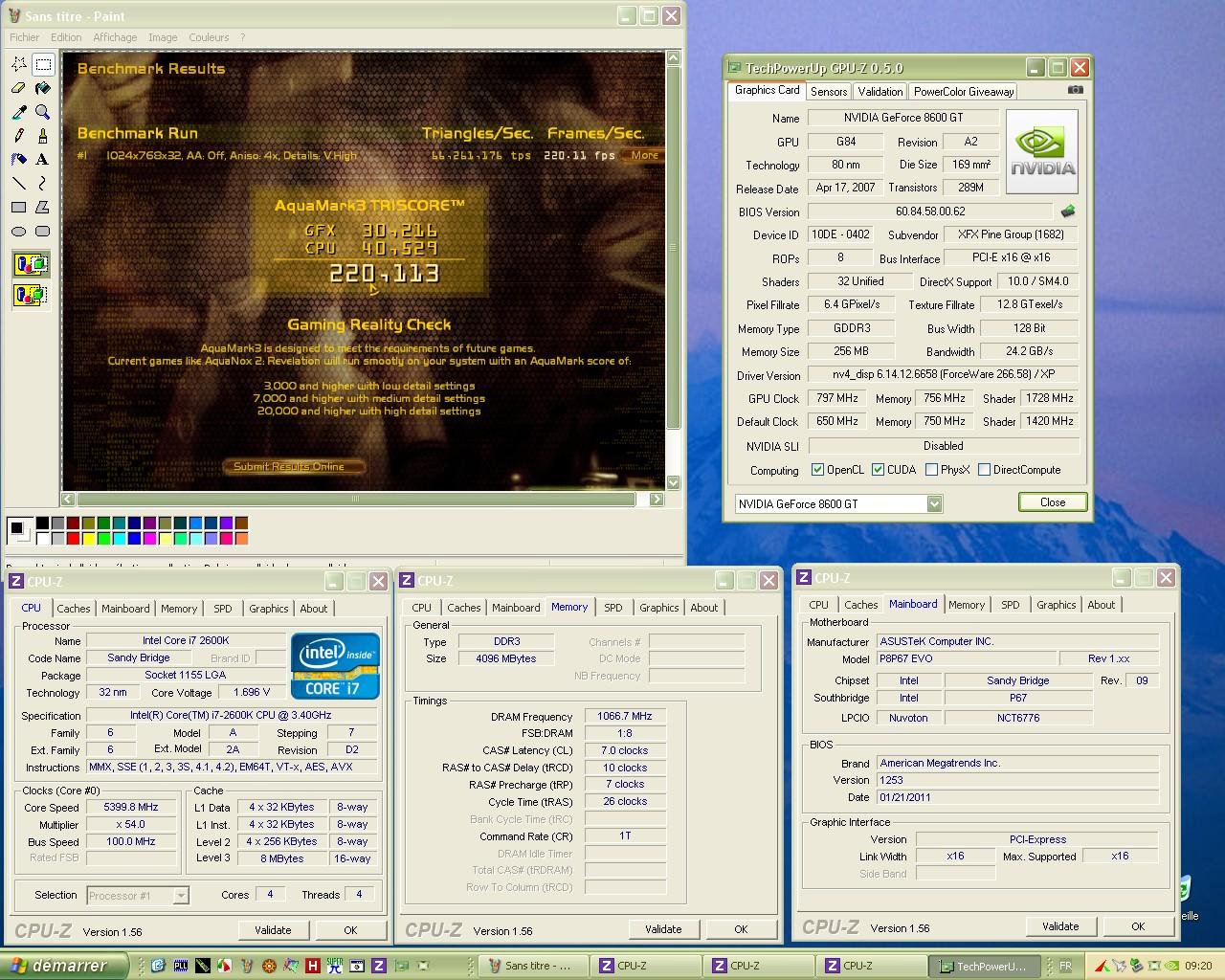This screenshot has height=980, width=1225.
Task: Launch SuperPi from the quick launch bar
Action: (x=334, y=966)
